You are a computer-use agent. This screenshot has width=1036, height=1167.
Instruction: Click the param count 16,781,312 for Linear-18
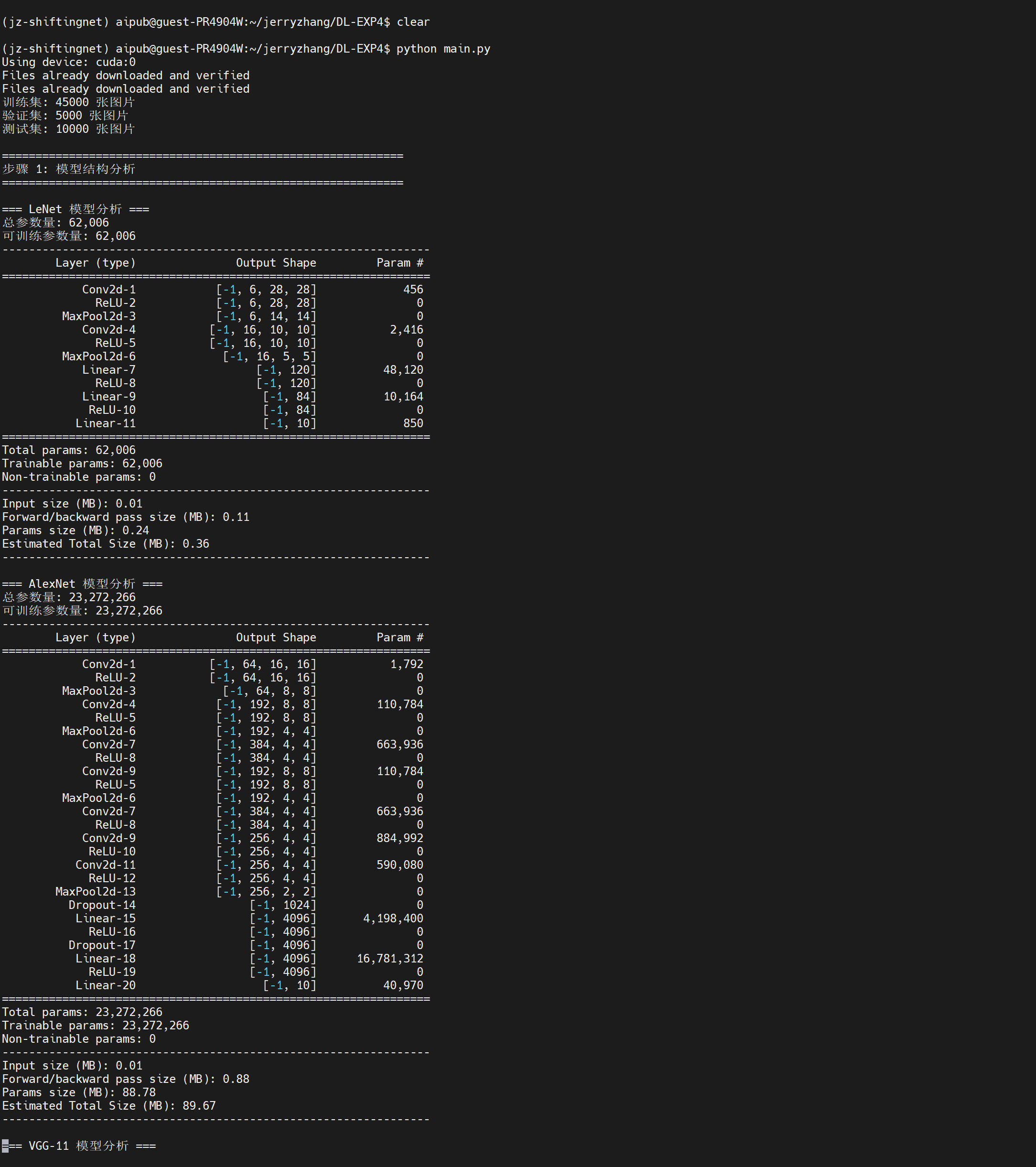[x=390, y=959]
